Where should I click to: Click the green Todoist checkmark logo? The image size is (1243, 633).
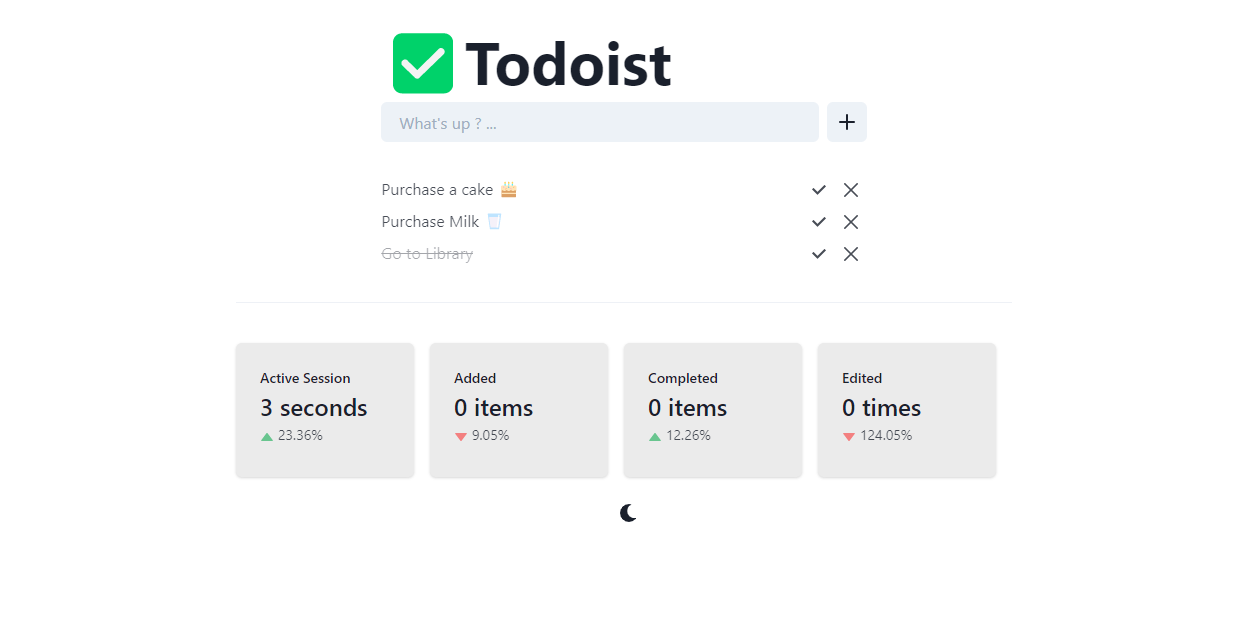423,63
